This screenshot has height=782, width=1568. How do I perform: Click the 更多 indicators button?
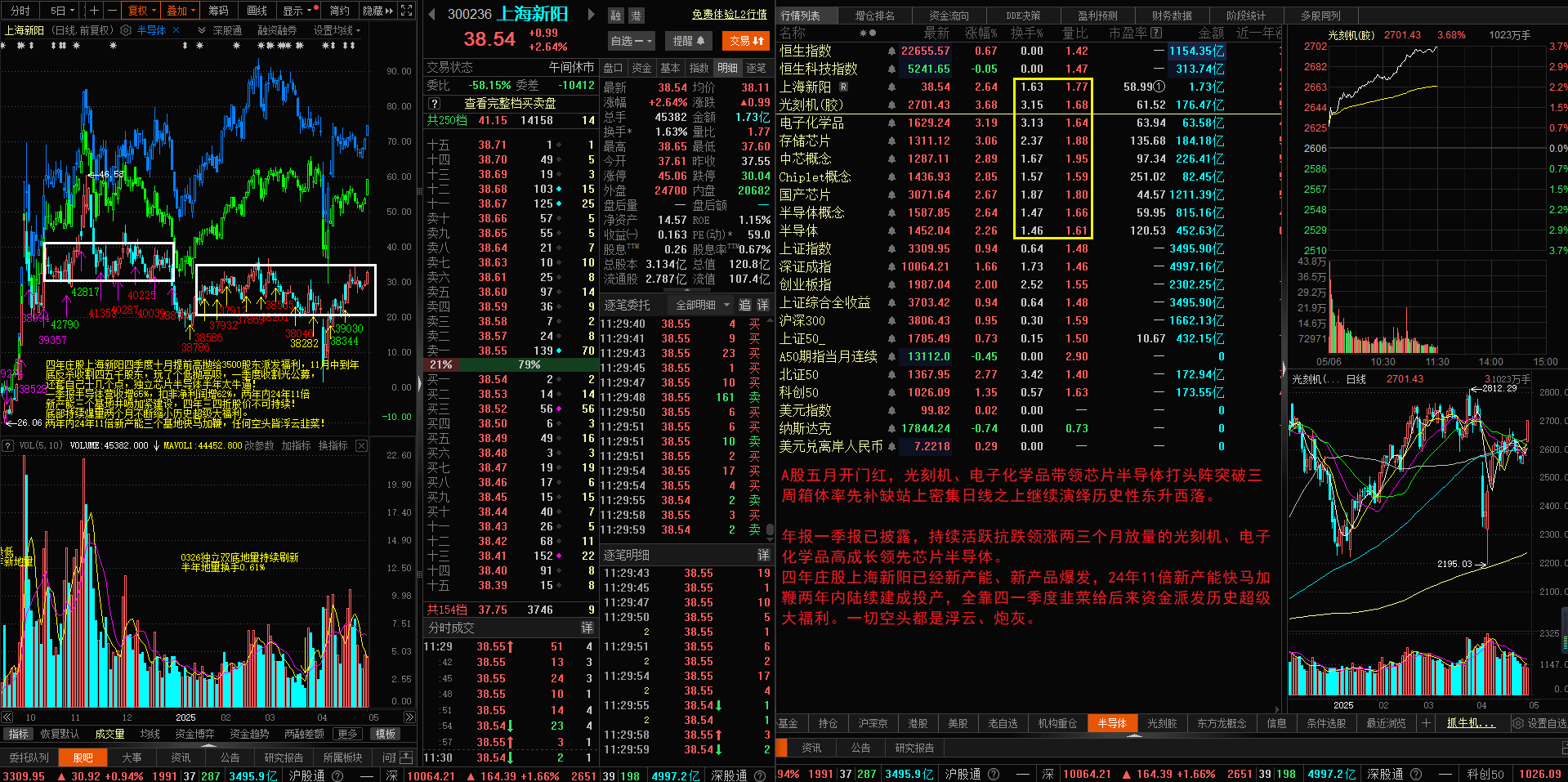pos(348,734)
